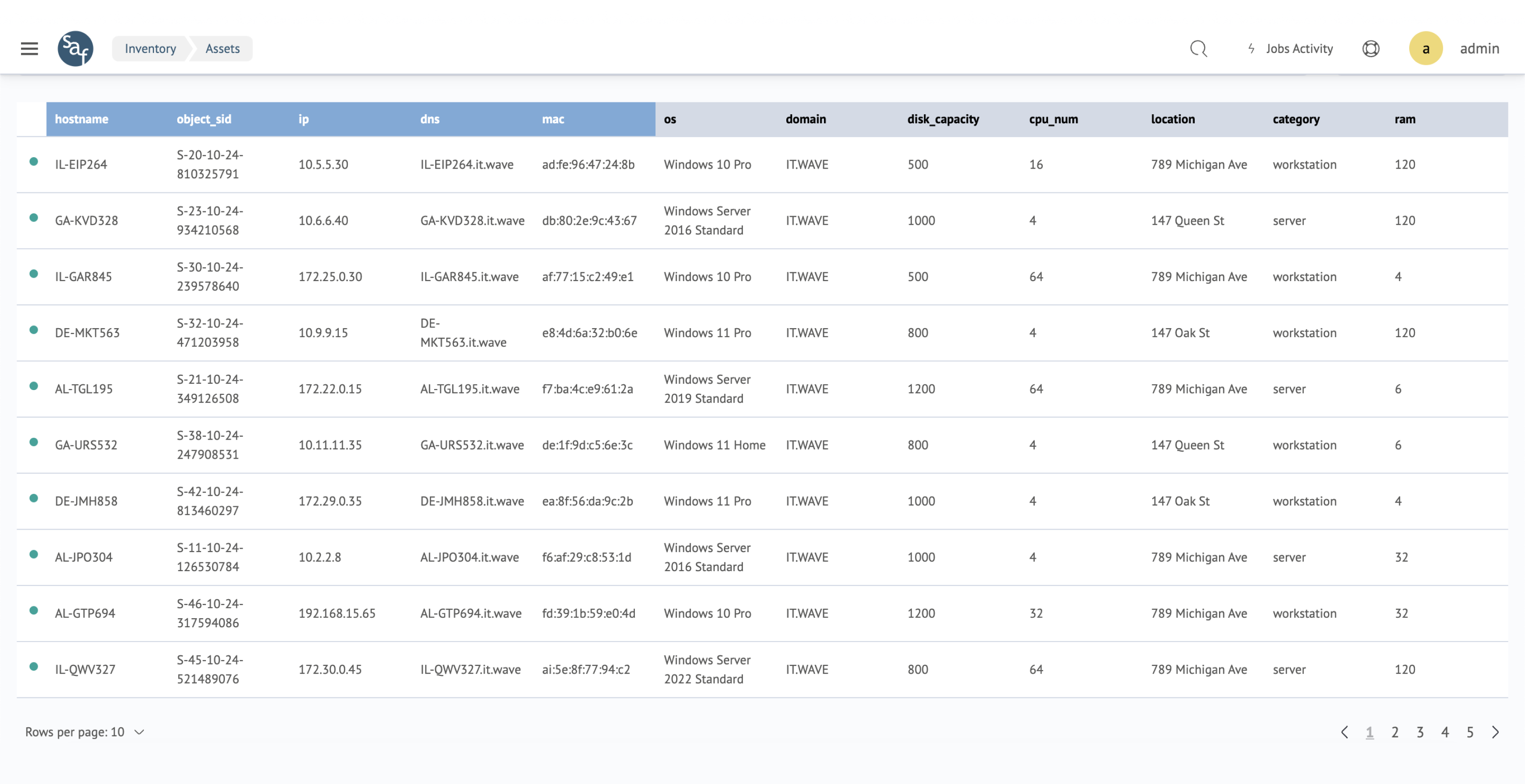Click green status dot for IL-EIP264

[x=34, y=161]
